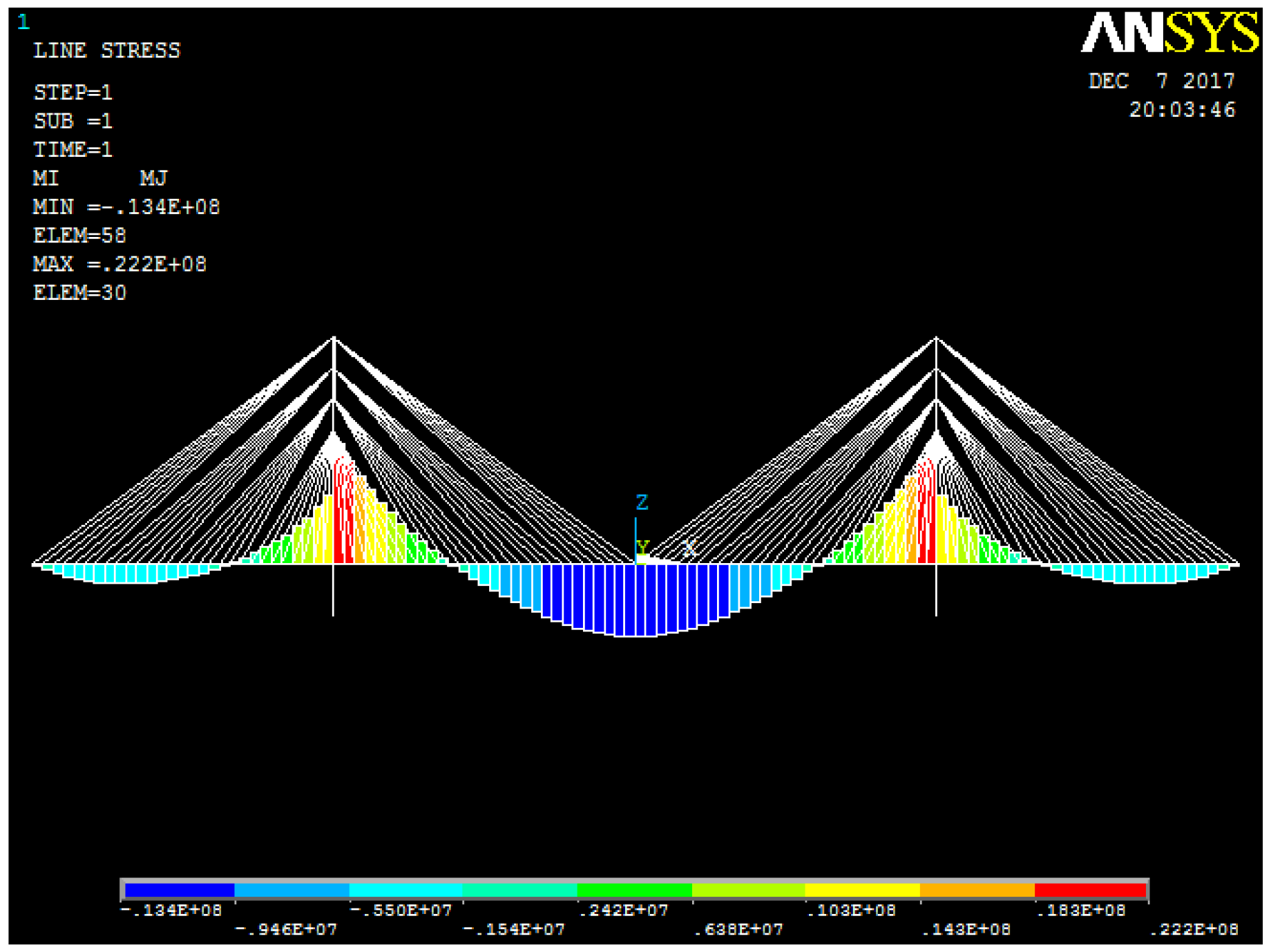This screenshot has height=952, width=1271.
Task: Click the top of the left tower
Action: (334, 339)
